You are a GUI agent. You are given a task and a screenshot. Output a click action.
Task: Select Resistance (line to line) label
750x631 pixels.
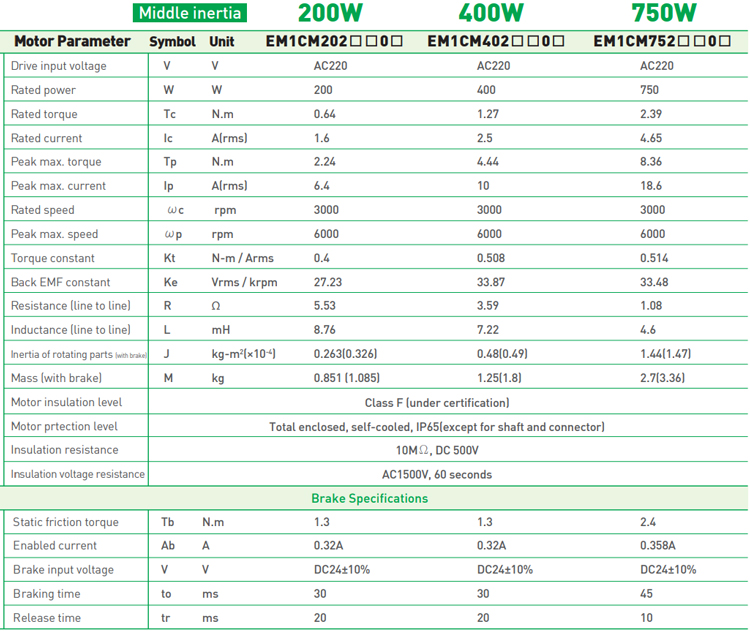tap(71, 306)
